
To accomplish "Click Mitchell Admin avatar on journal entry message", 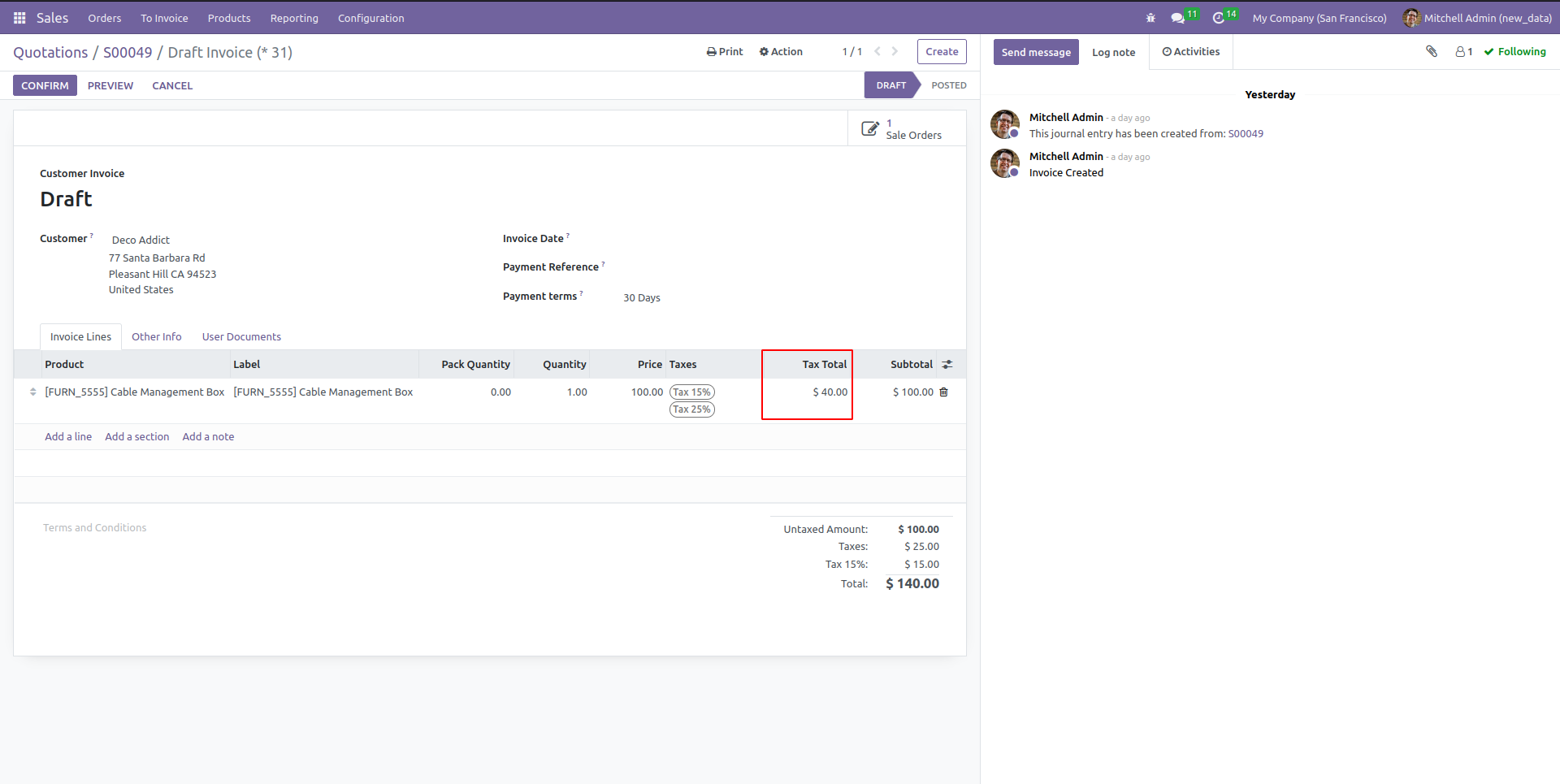I will pos(1005,124).
